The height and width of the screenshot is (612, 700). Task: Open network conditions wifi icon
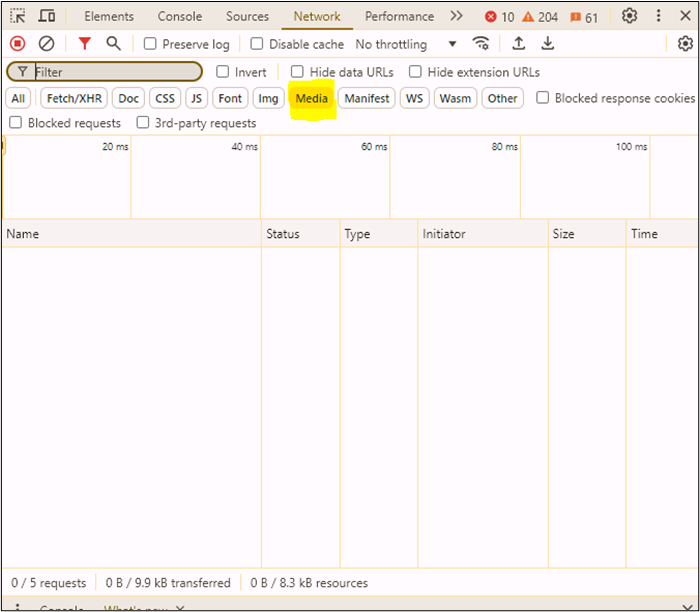coord(481,44)
